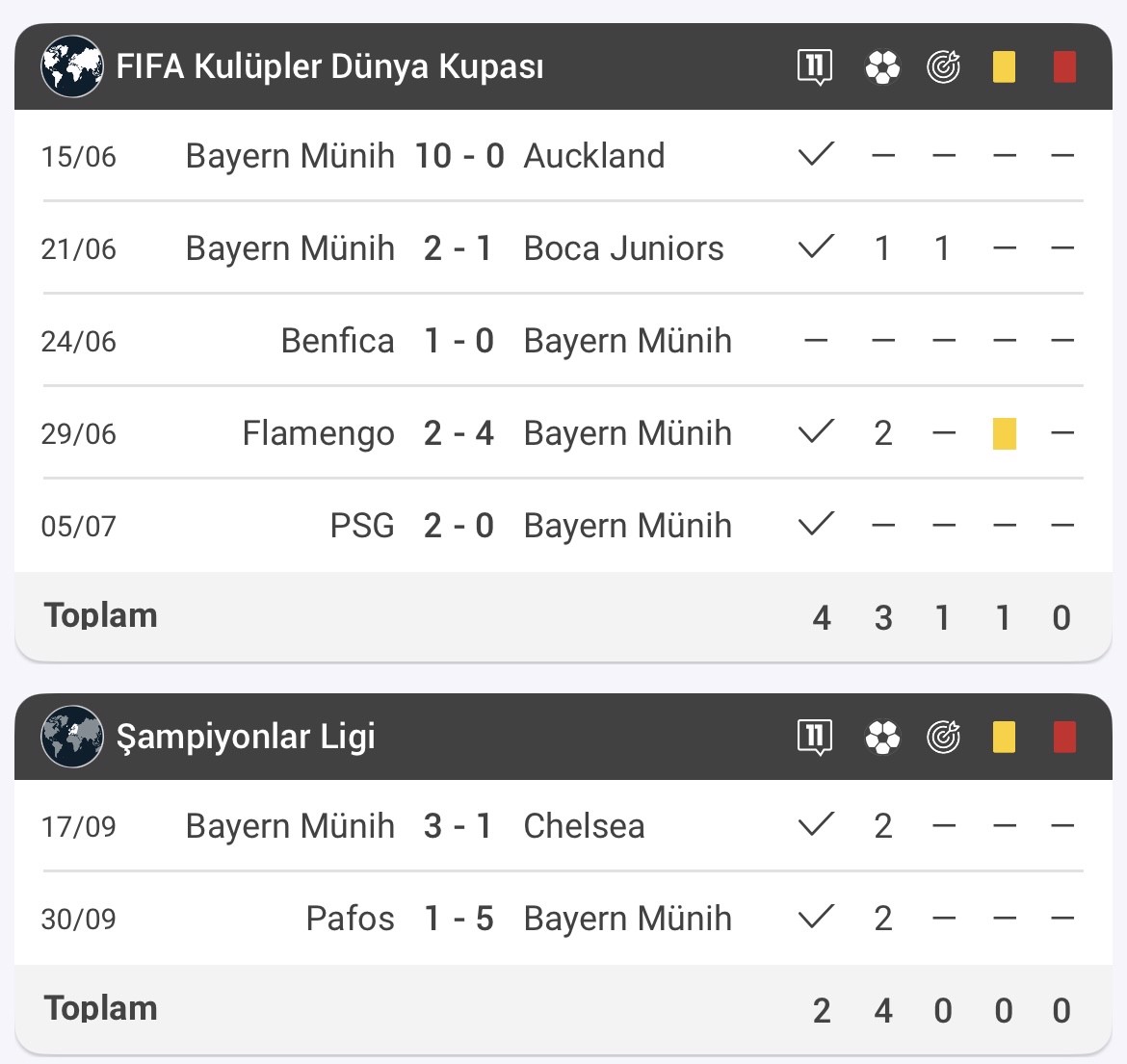Click the goals ball icon in the Şampiyonlar Ligi header
1127x1064 pixels.
click(882, 737)
